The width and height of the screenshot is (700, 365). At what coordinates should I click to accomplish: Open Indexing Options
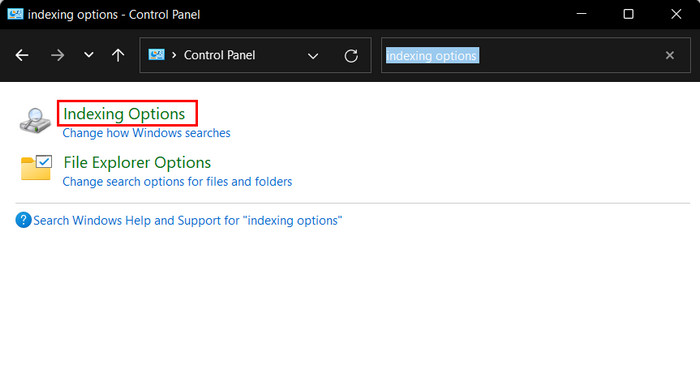pyautogui.click(x=124, y=114)
